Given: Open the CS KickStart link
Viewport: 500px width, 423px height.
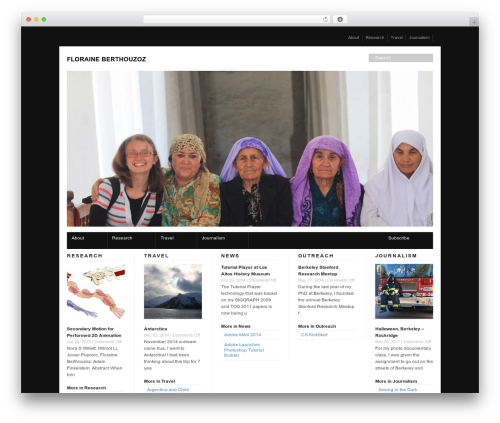Looking at the screenshot, I should [x=314, y=335].
